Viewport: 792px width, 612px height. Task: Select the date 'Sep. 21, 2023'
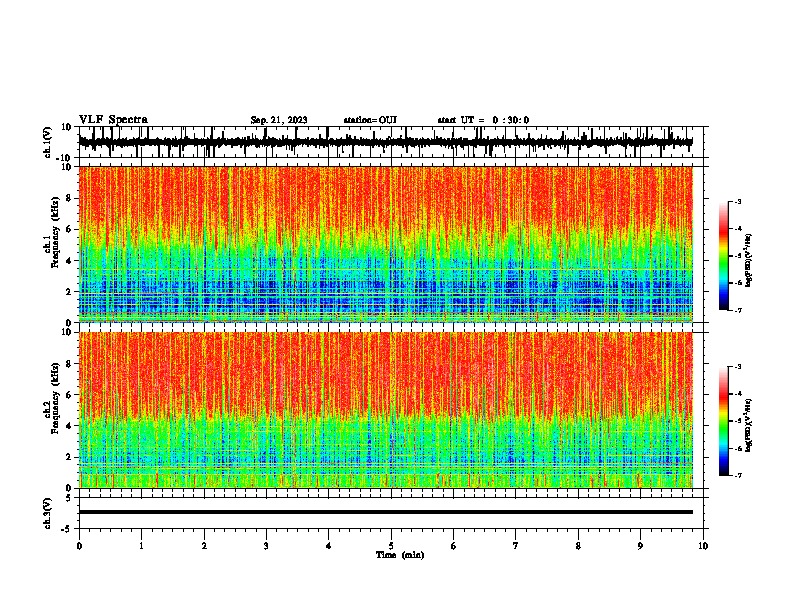coord(279,120)
